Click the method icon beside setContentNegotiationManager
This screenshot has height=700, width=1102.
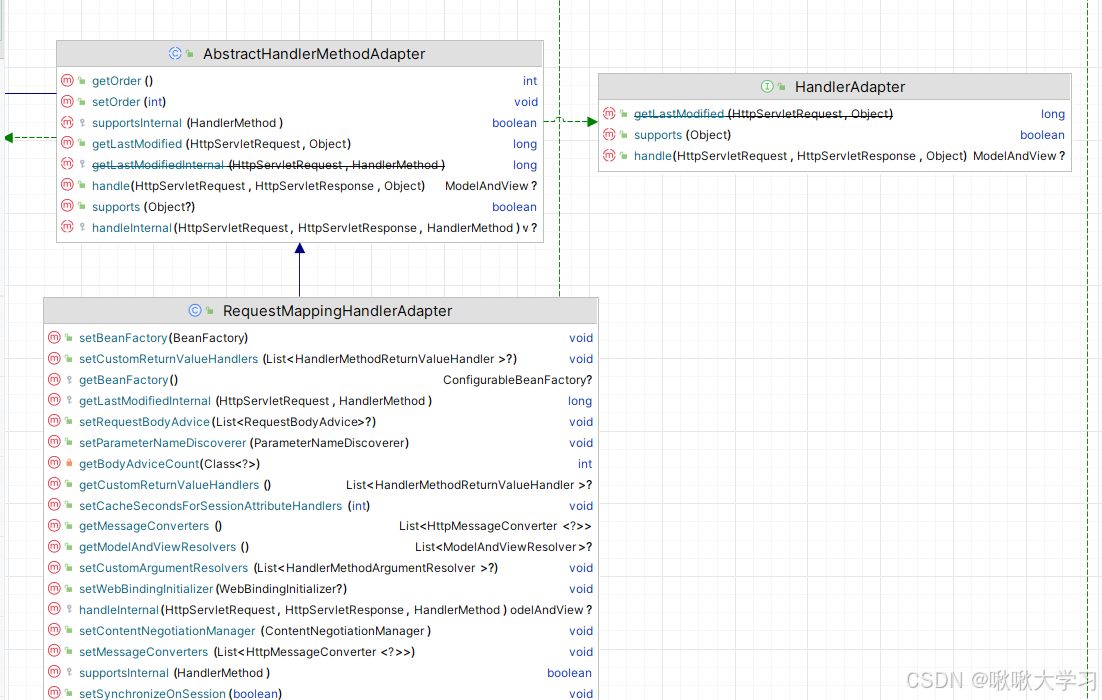[54, 631]
